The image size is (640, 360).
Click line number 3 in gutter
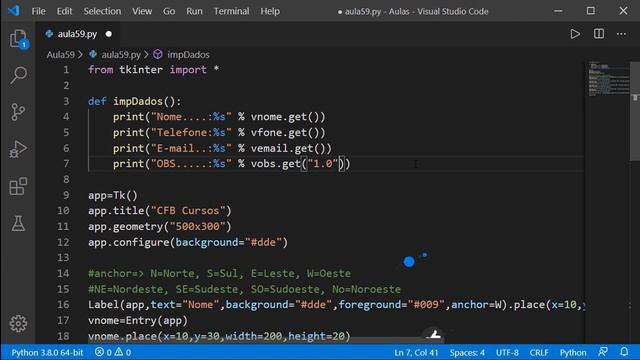click(x=66, y=101)
